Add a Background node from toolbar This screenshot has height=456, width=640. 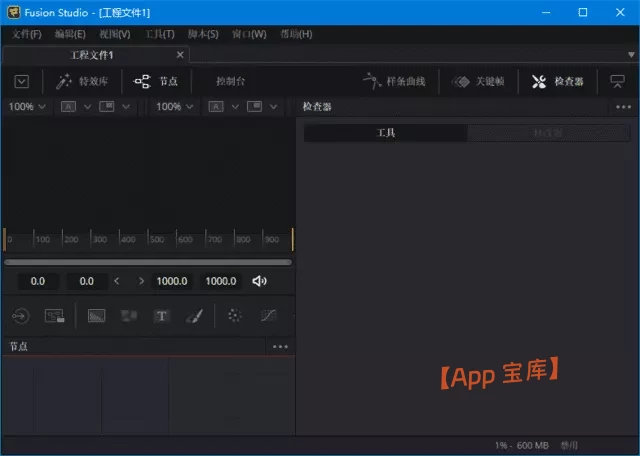click(x=97, y=316)
